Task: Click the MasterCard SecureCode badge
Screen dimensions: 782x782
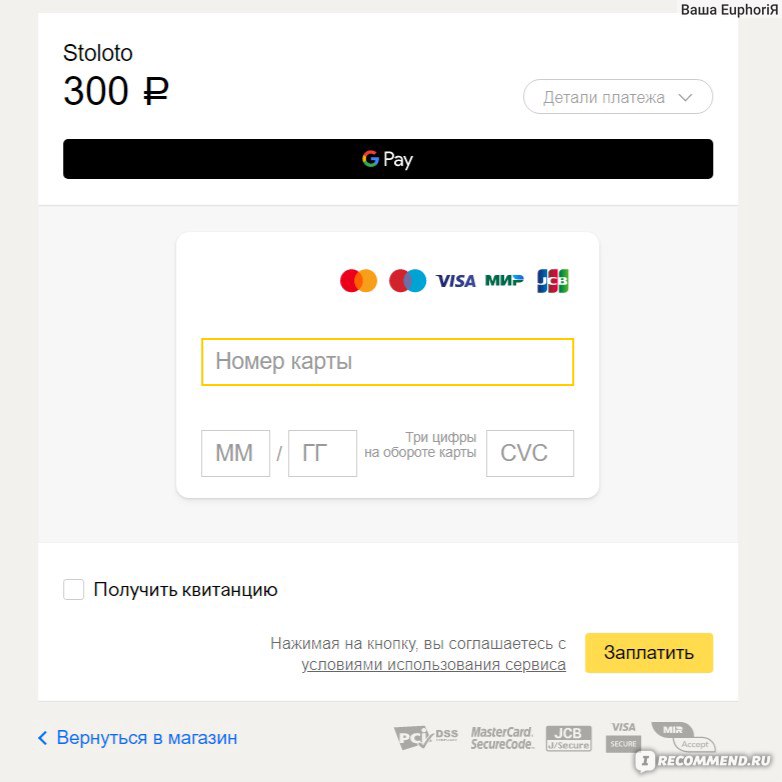Action: coord(502,738)
